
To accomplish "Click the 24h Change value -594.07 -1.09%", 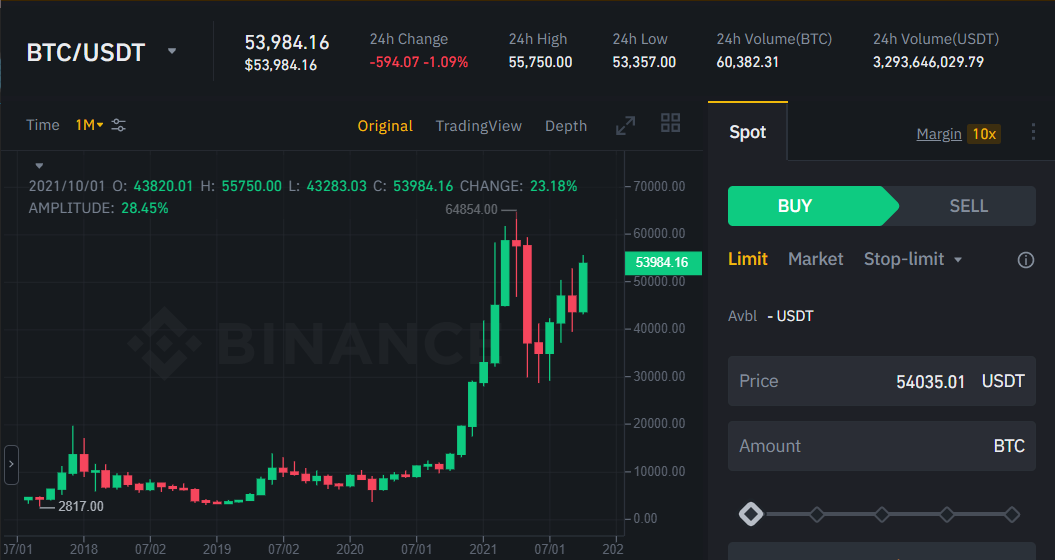I will click(x=419, y=63).
